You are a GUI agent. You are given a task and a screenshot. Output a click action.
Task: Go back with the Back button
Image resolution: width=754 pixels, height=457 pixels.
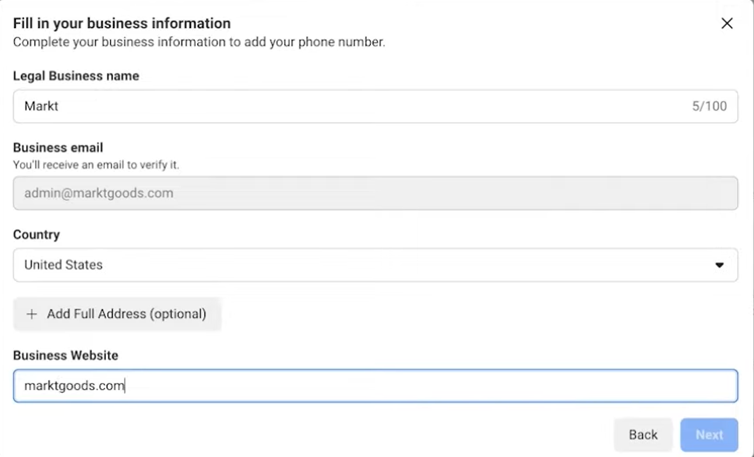coord(643,434)
